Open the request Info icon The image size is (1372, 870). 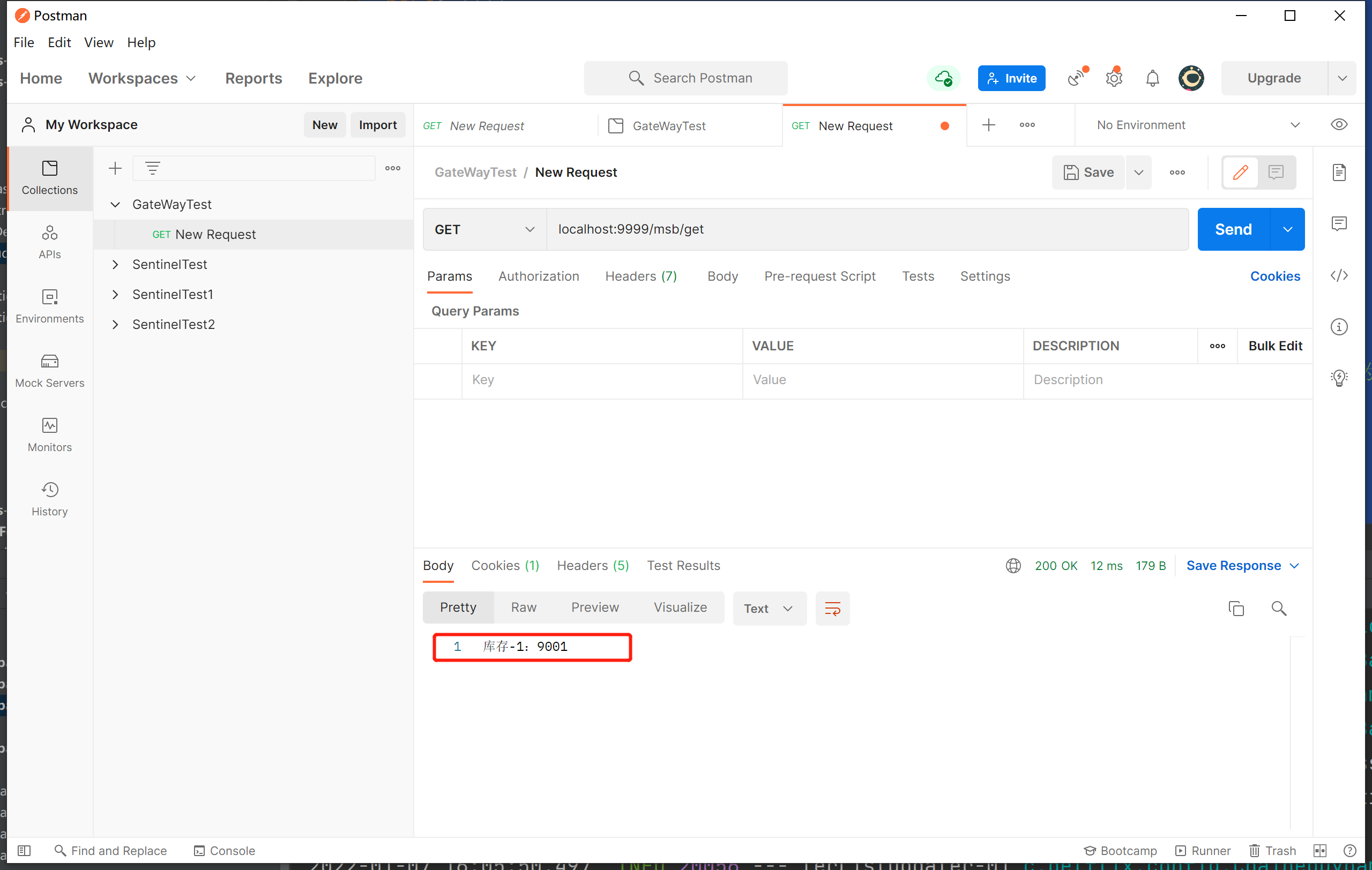(x=1339, y=326)
